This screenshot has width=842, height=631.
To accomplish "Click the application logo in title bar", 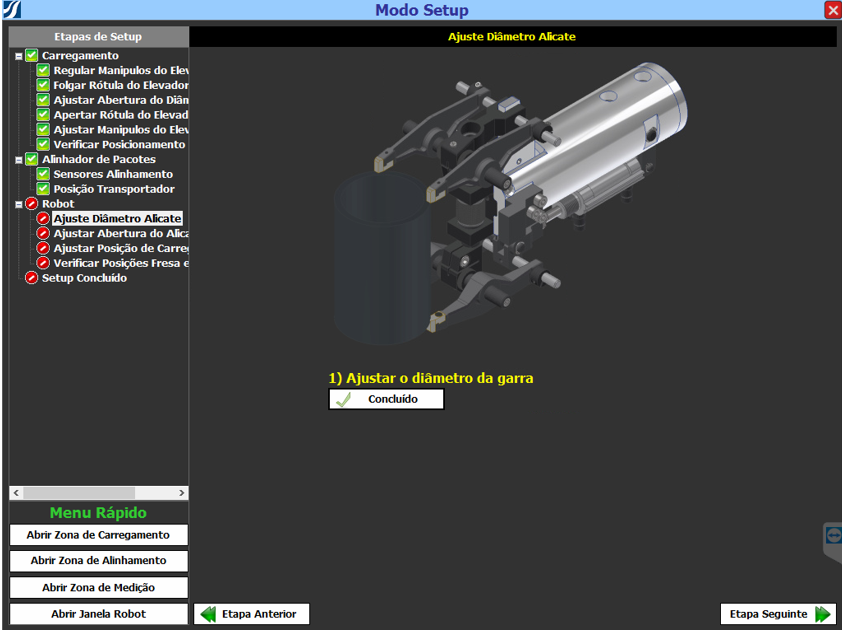I will tap(12, 10).
